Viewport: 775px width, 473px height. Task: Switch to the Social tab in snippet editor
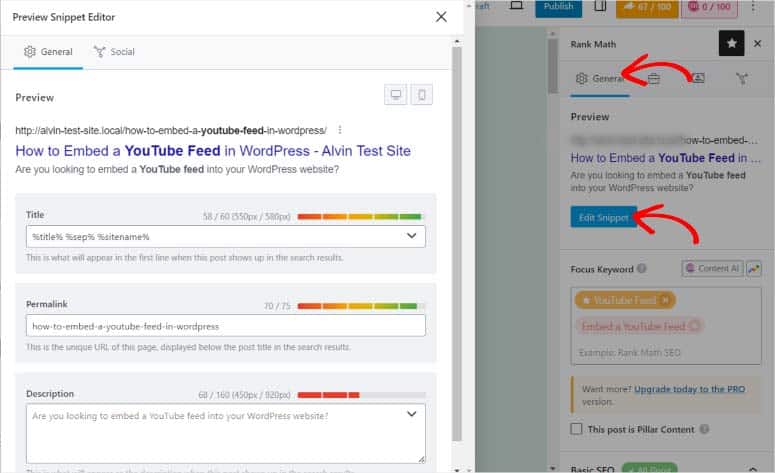click(x=113, y=52)
